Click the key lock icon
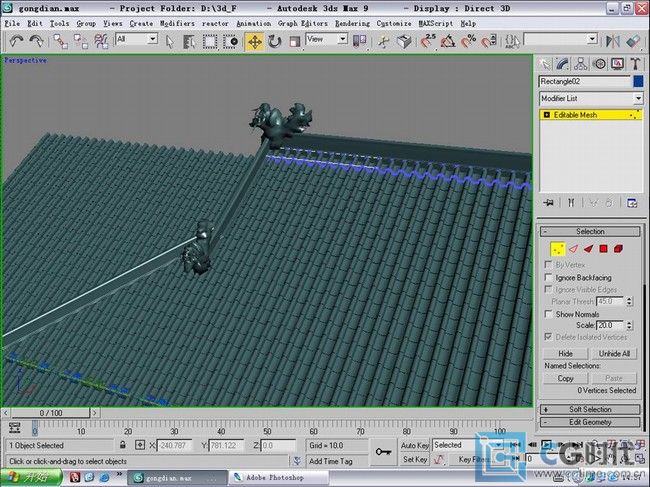 click(x=383, y=452)
